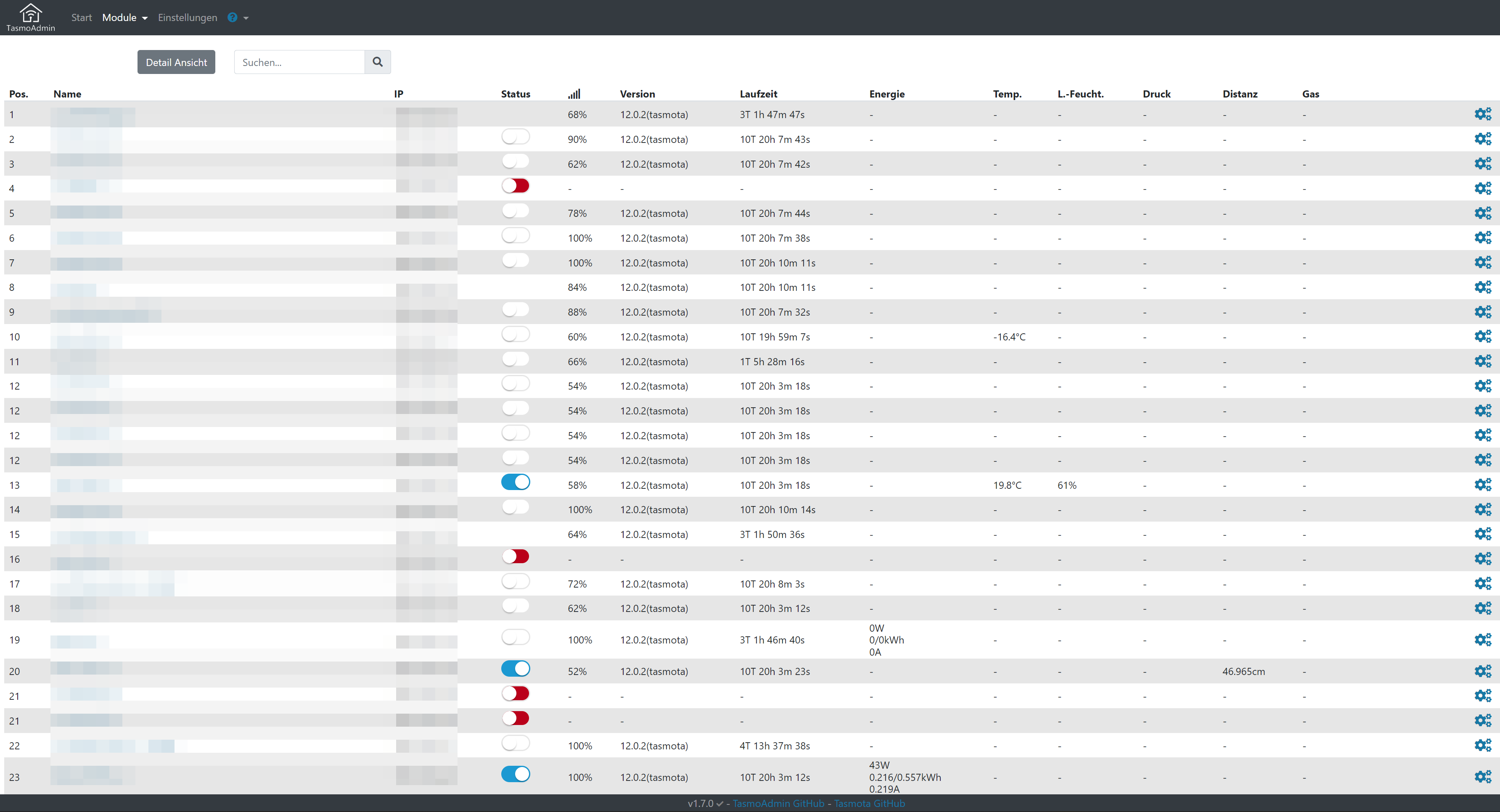This screenshot has height=812, width=1500.
Task: Click the blue help question mark icon
Action: [x=232, y=18]
